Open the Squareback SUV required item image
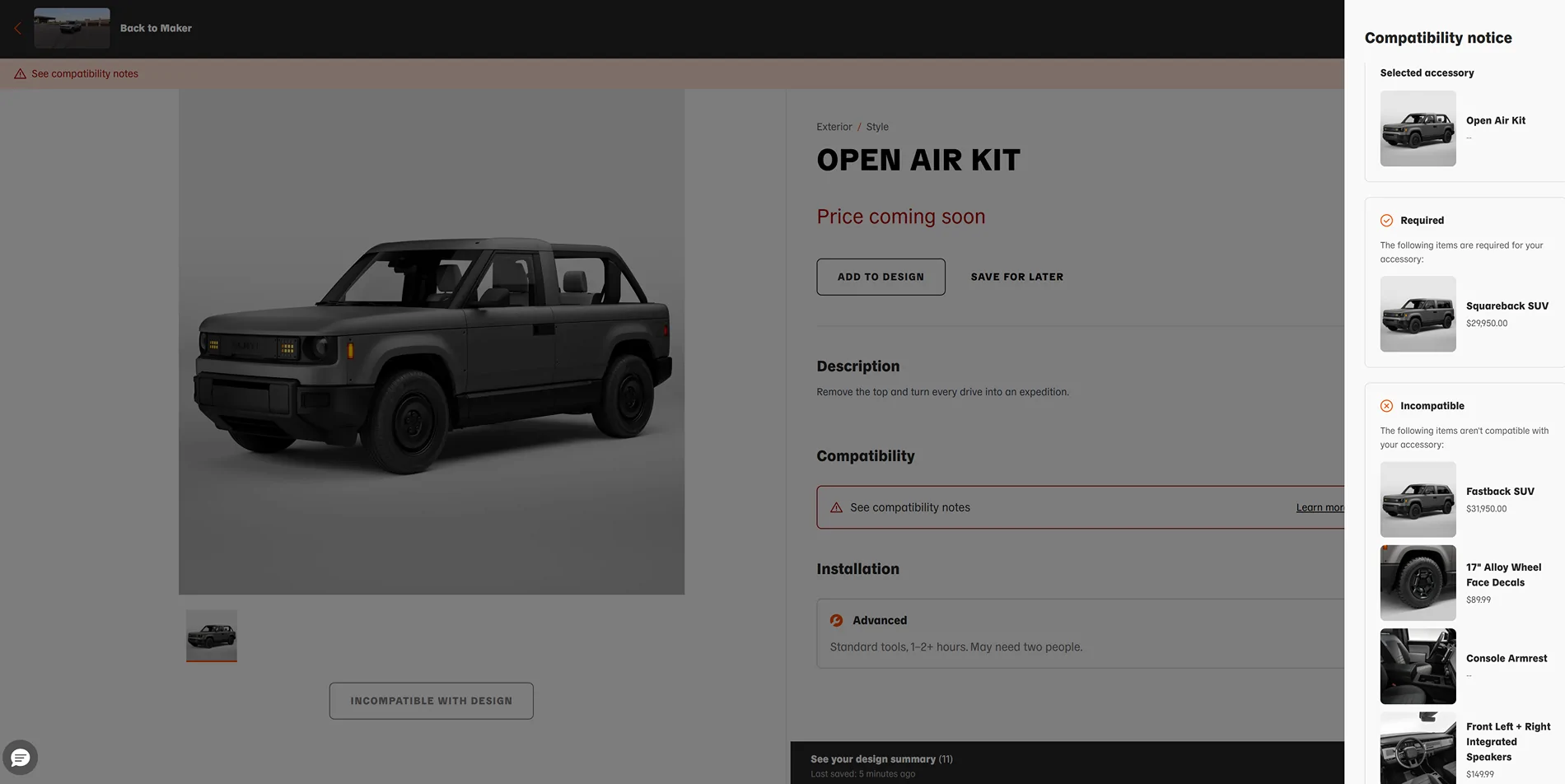The width and height of the screenshot is (1565, 784). pyautogui.click(x=1418, y=314)
